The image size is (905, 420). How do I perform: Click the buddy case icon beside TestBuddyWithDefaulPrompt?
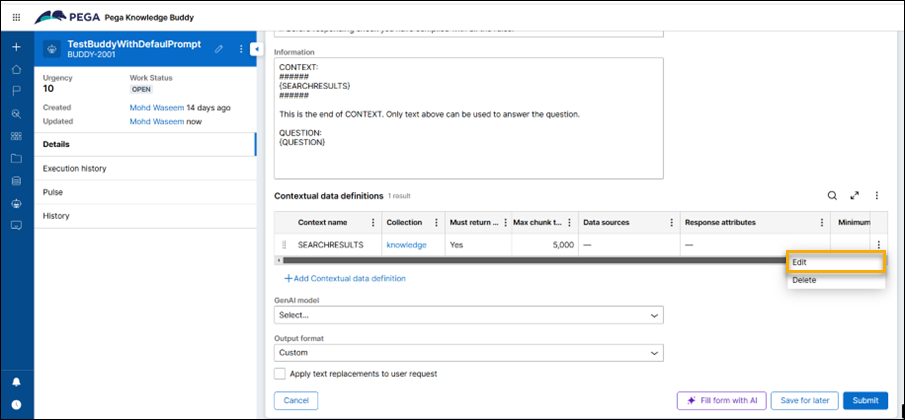(x=53, y=49)
